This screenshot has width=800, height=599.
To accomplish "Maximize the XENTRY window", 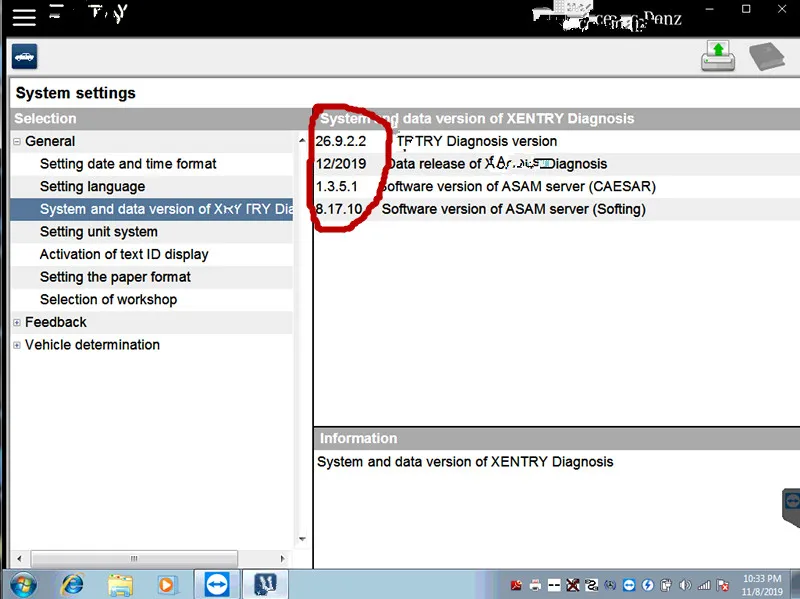I will tap(746, 9).
